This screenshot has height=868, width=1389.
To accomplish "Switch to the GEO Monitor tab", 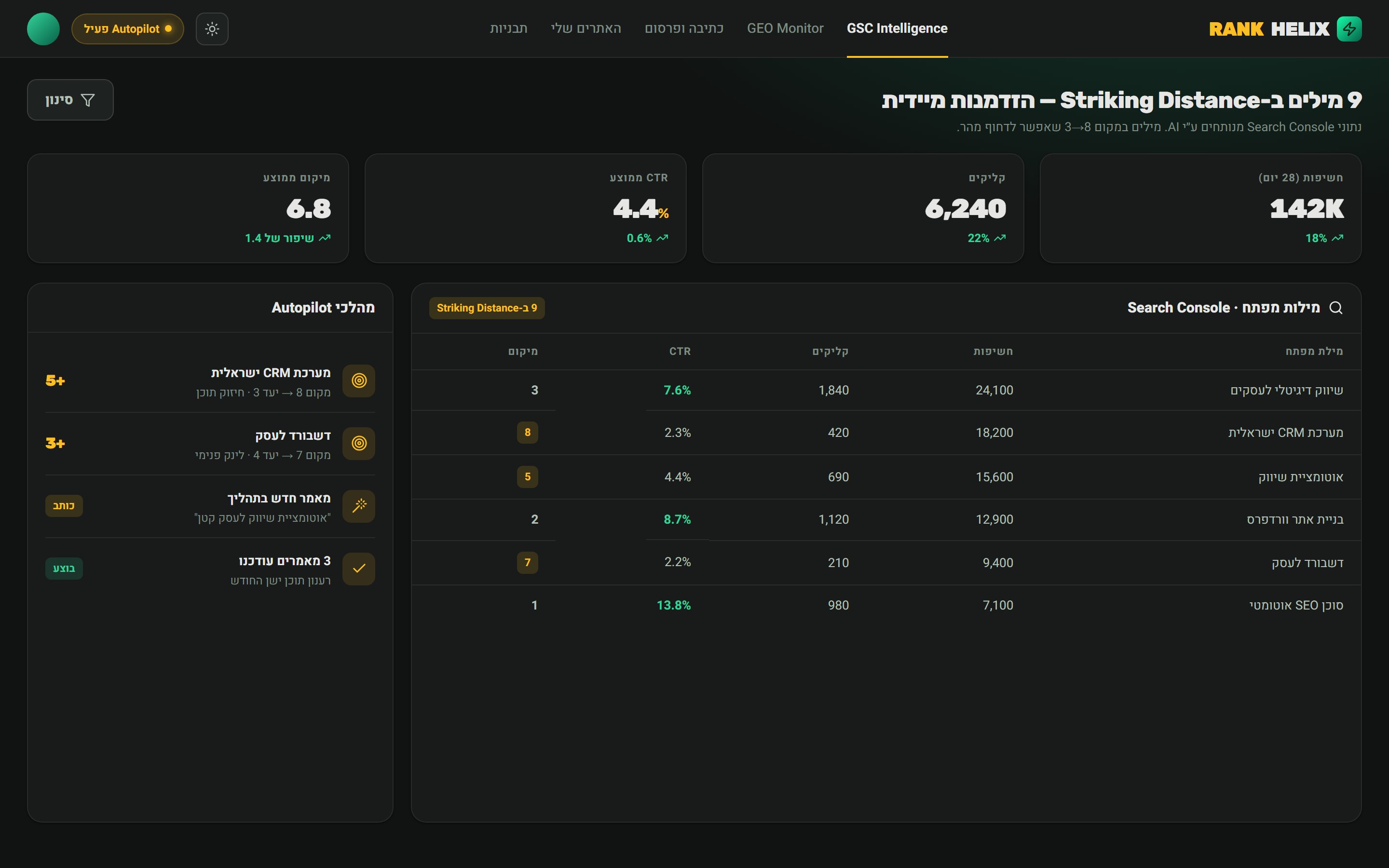I will coord(785,28).
